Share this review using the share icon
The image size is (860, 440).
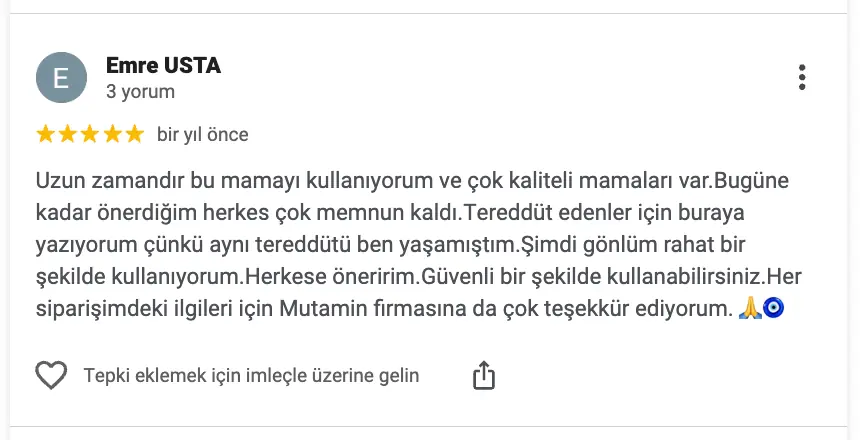pyautogui.click(x=484, y=376)
